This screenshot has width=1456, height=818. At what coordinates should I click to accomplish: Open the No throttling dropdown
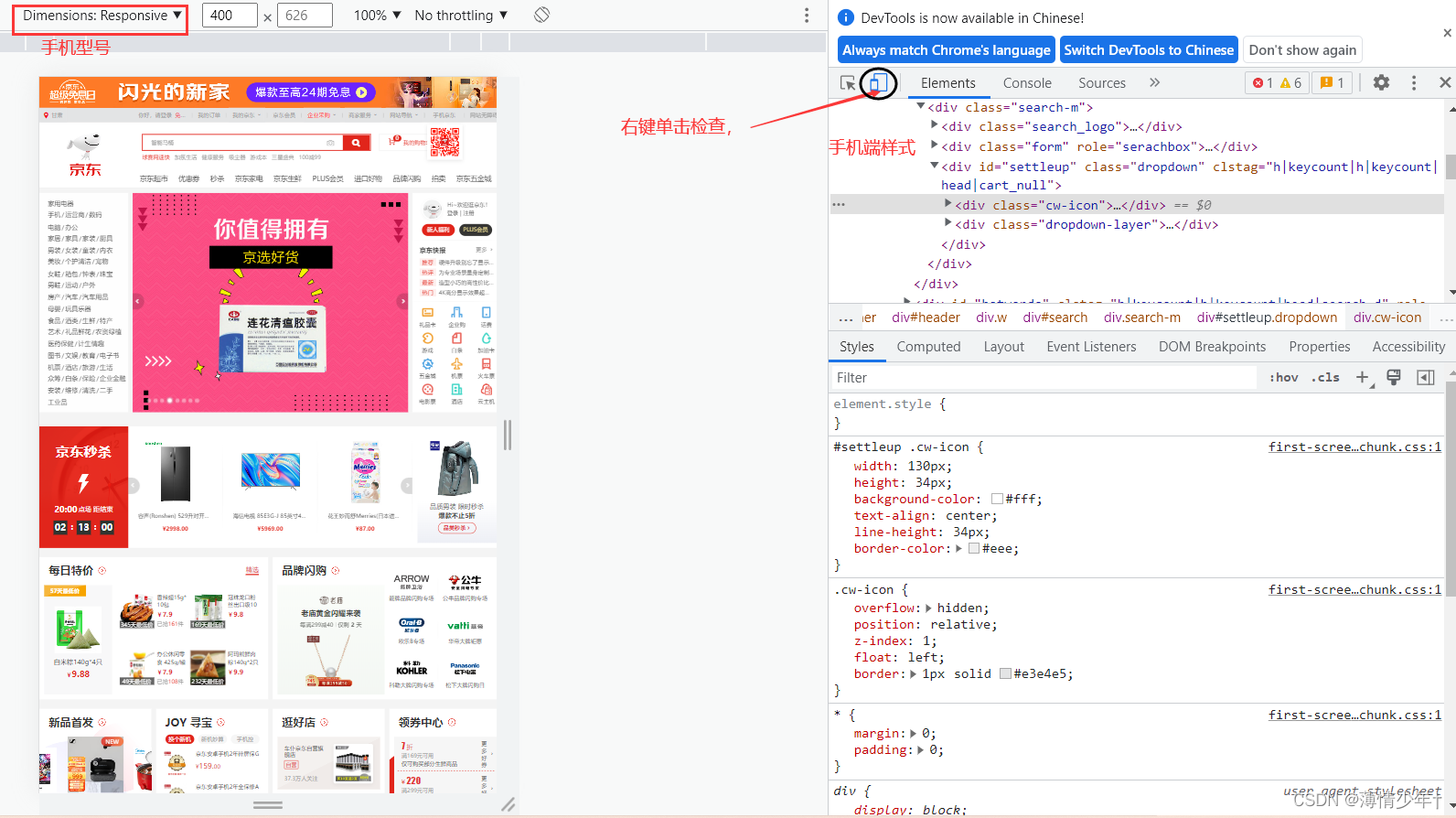coord(461,16)
